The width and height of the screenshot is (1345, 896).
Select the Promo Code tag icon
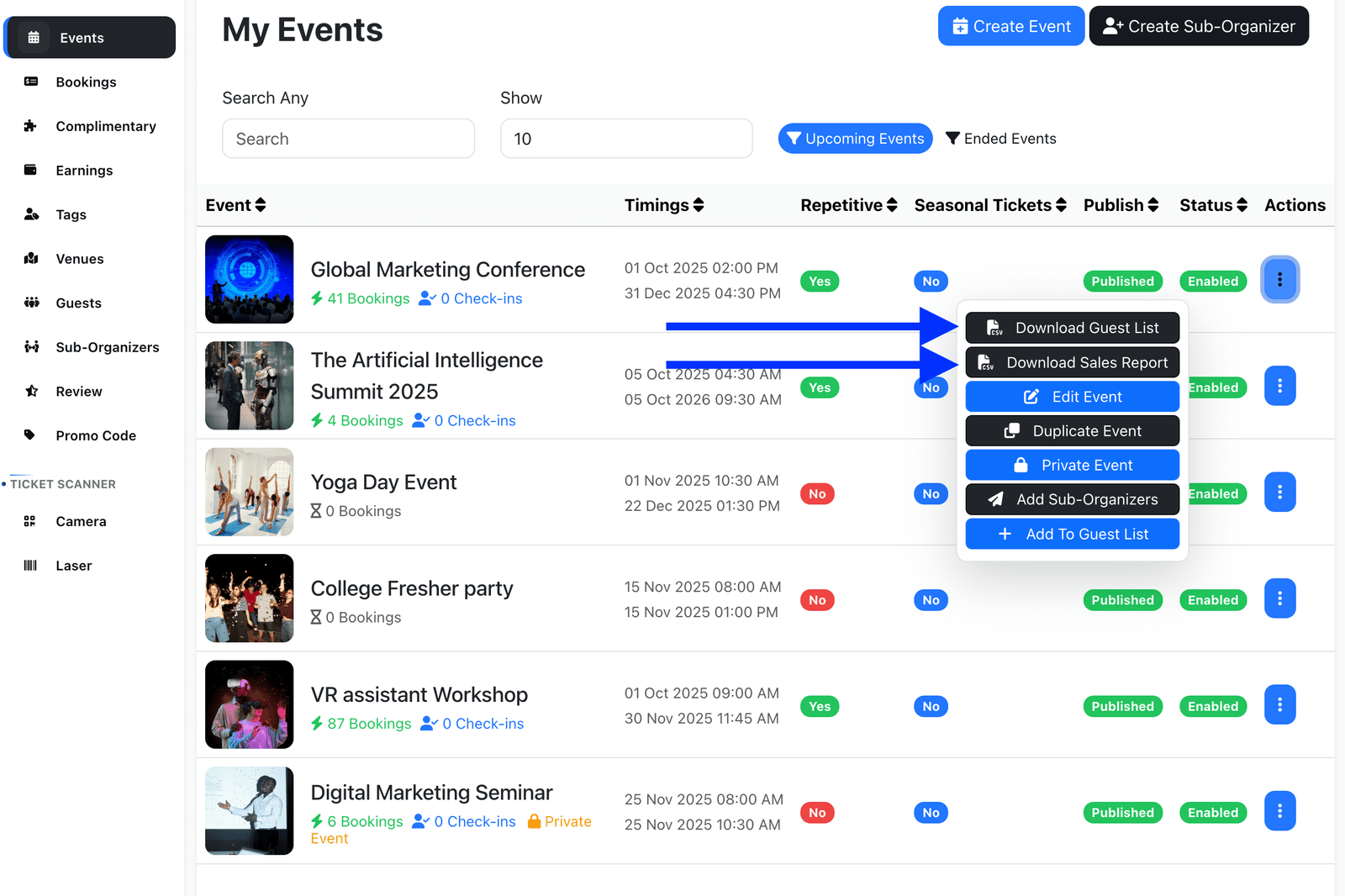click(31, 435)
